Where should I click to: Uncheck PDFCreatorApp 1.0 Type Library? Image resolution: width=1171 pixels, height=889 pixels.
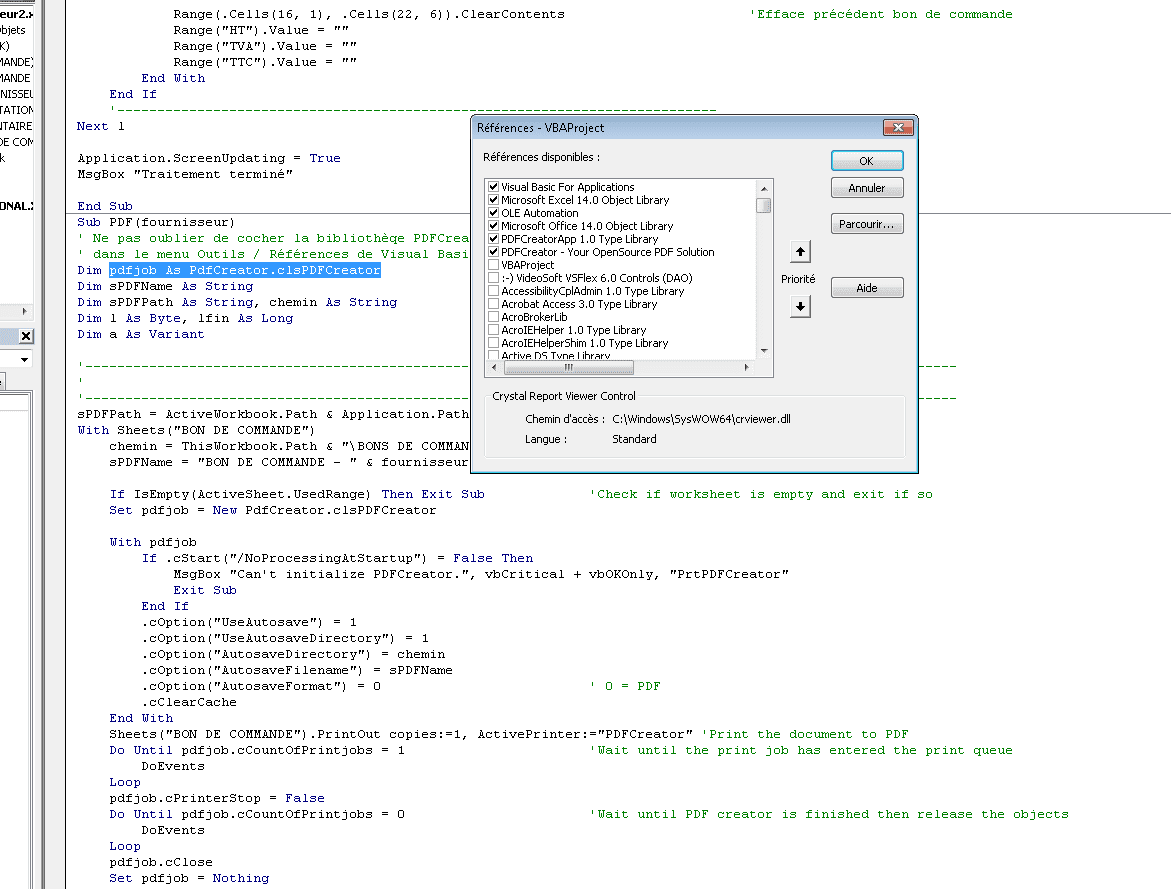[493, 239]
